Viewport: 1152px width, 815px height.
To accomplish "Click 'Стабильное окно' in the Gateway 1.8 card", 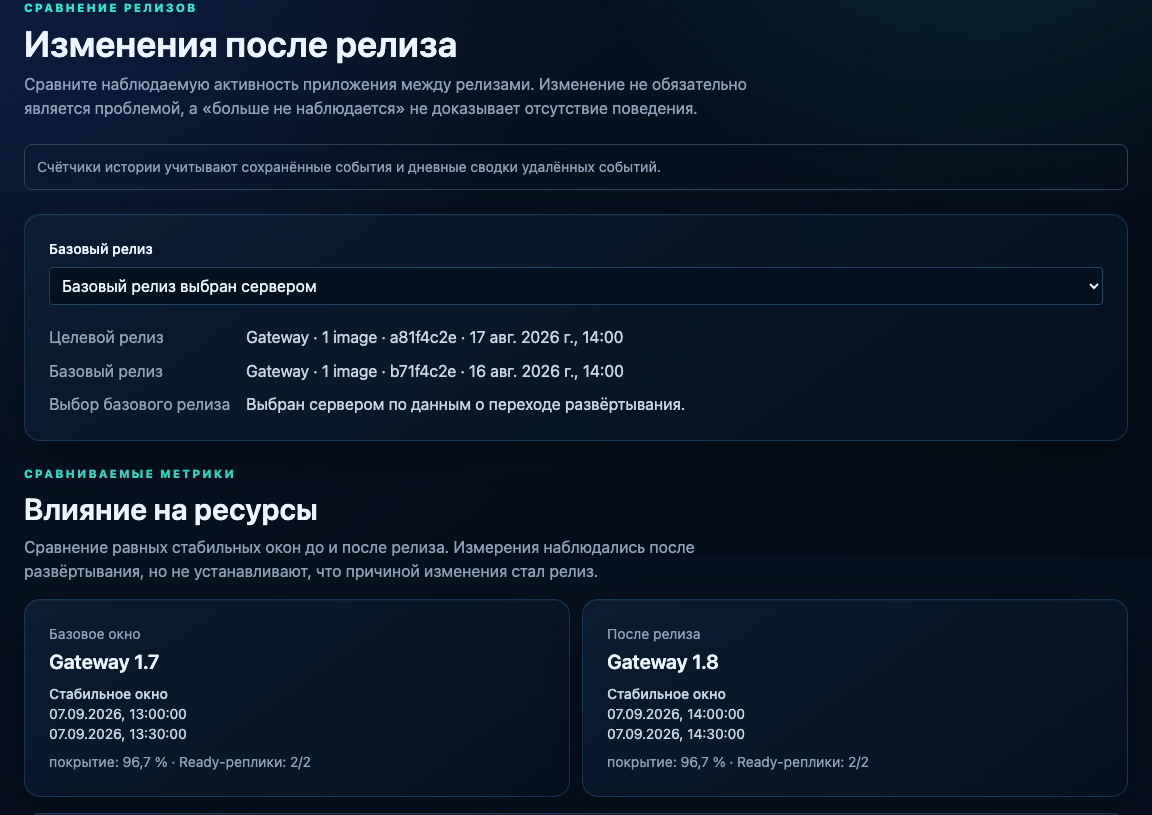I will [666, 694].
